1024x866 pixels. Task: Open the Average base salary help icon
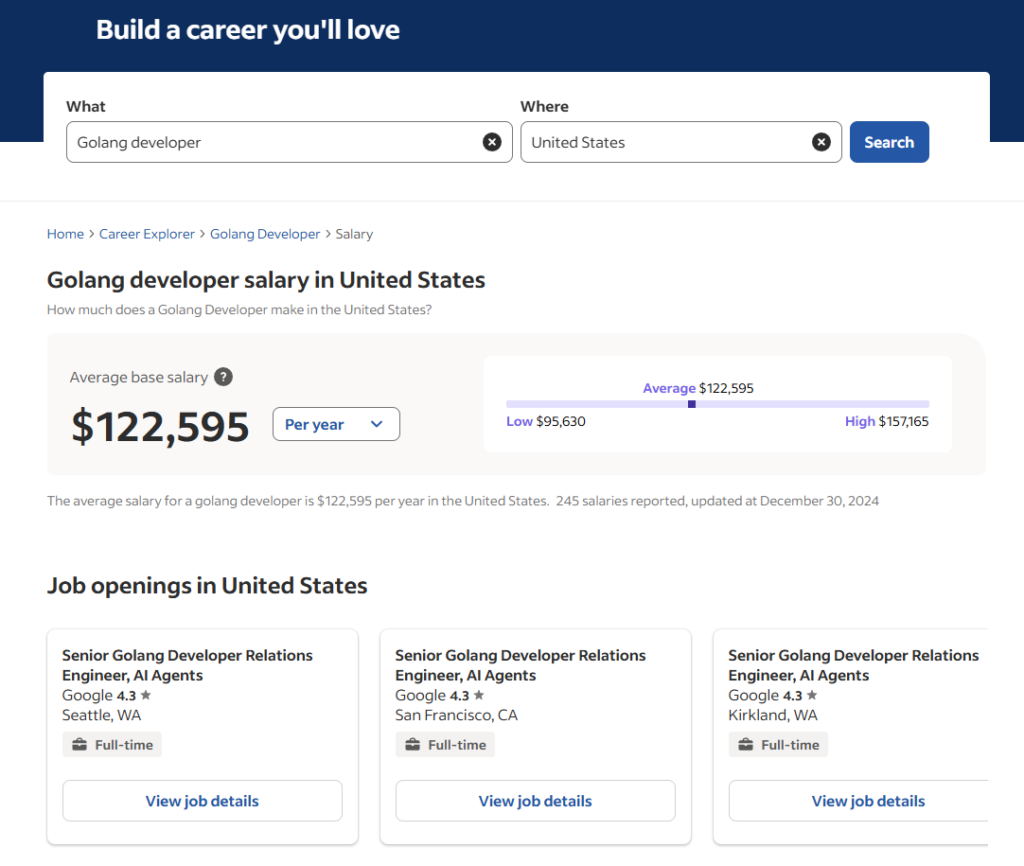223,377
